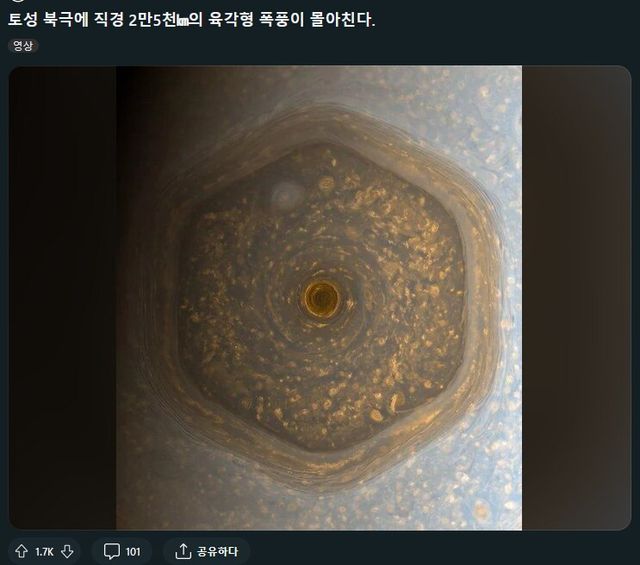Image resolution: width=640 pixels, height=565 pixels.
Task: Click the 1.7K vote count
Action: click(x=44, y=552)
